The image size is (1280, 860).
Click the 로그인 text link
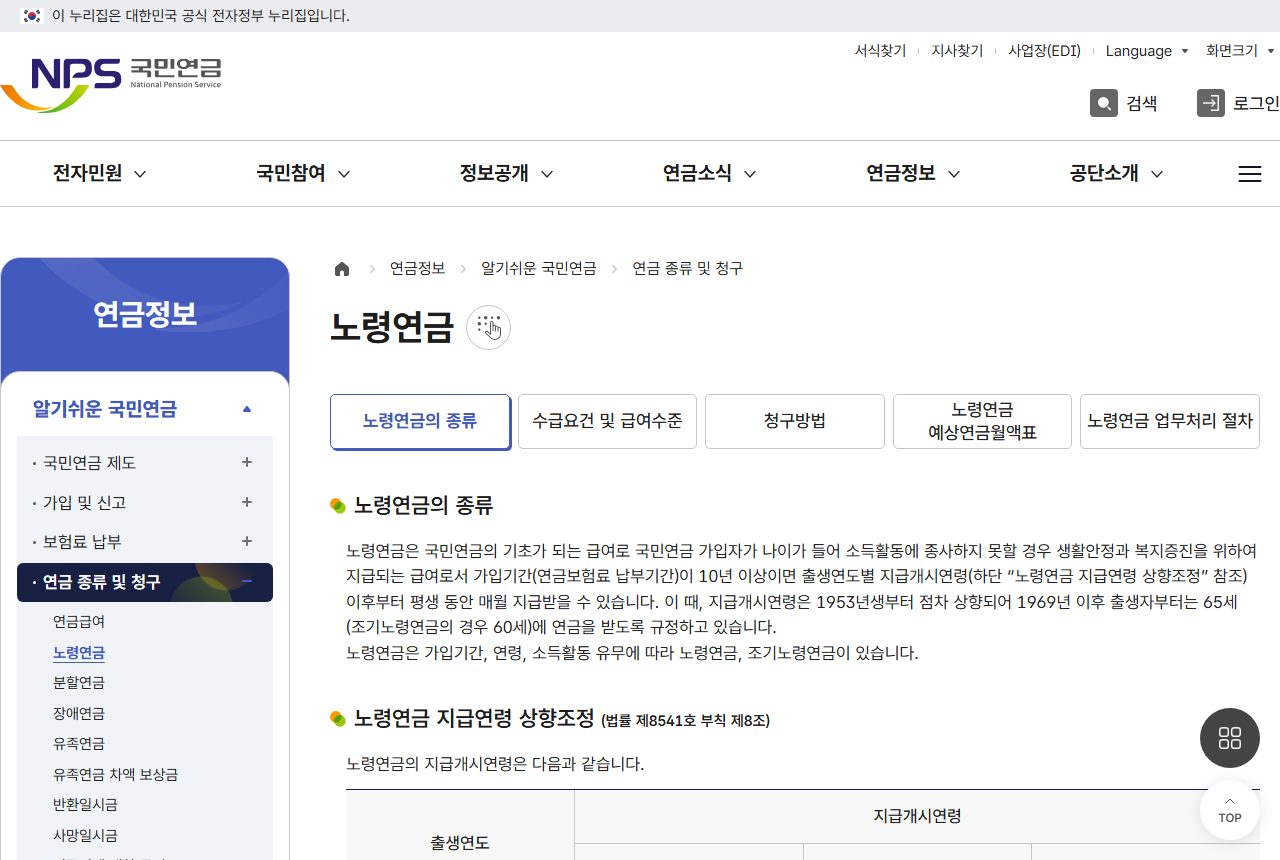pos(1256,103)
